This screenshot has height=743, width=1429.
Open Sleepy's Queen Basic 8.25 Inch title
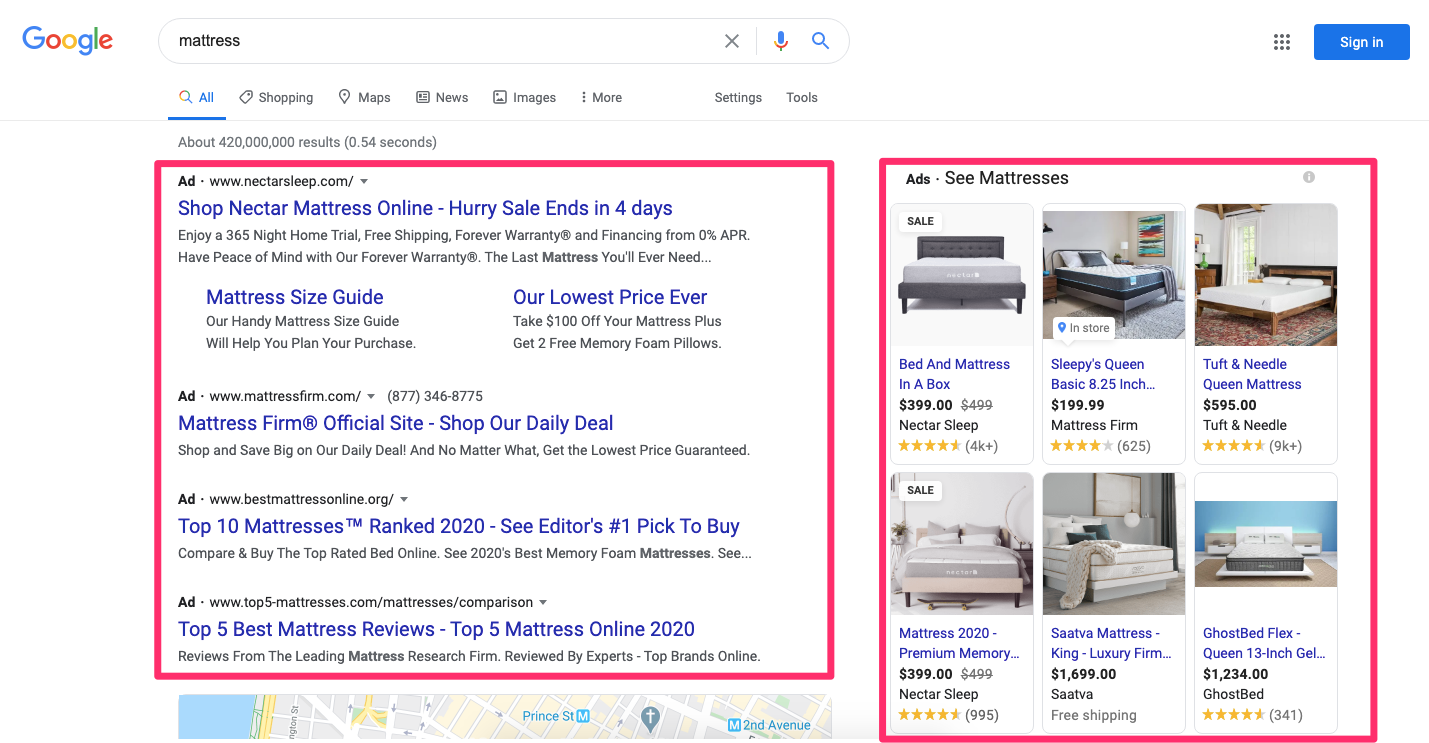1103,374
